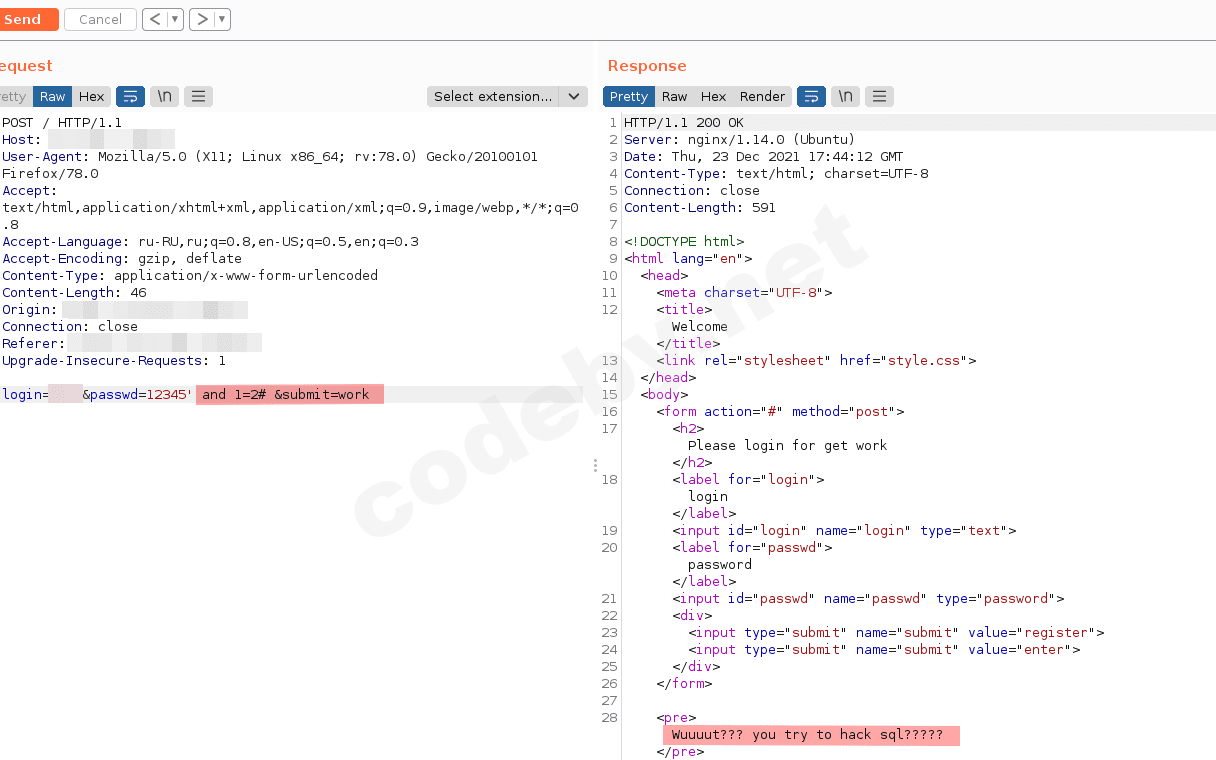Click the Accept-Encoding: gzip, deflate header

[122, 259]
